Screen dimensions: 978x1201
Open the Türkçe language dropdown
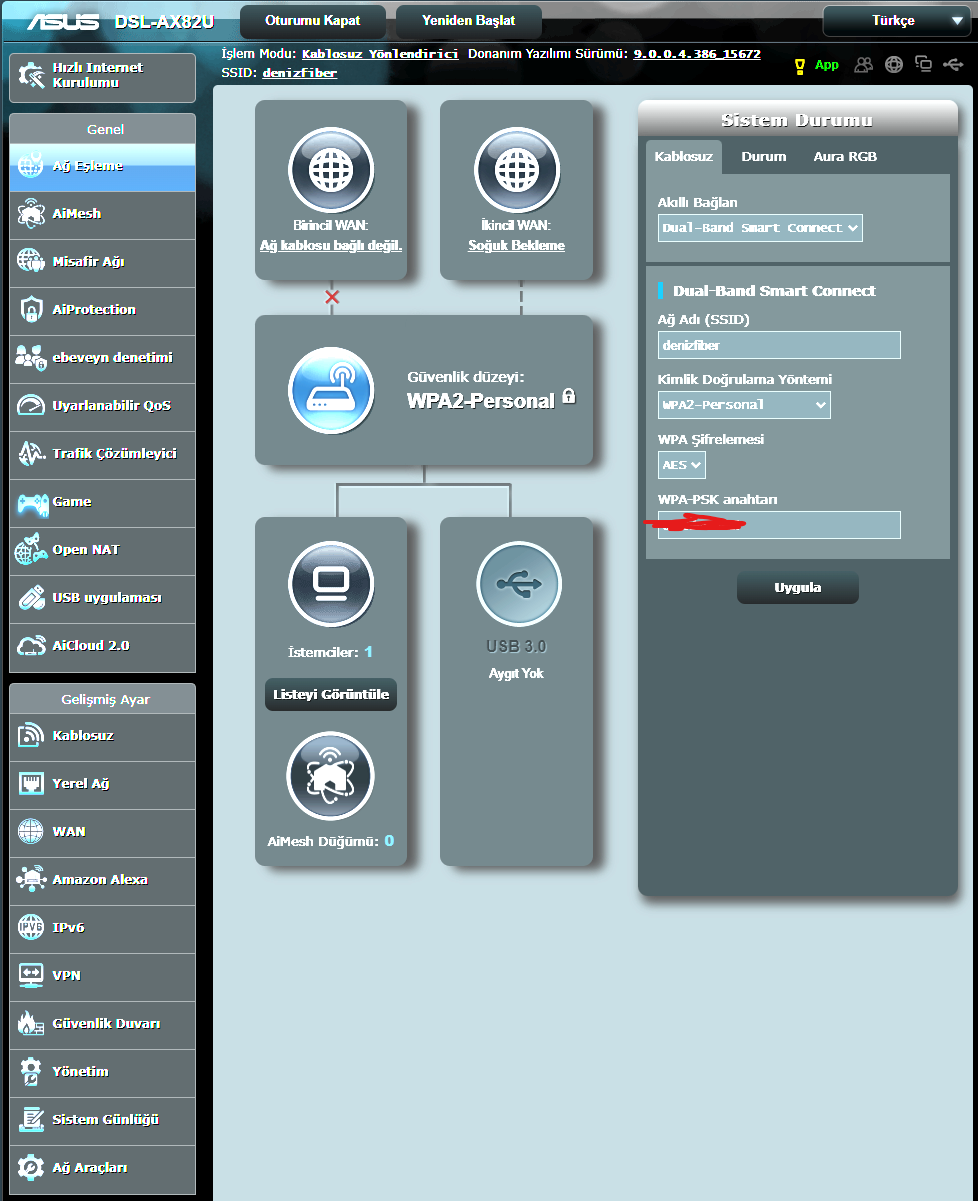pyautogui.click(x=895, y=21)
